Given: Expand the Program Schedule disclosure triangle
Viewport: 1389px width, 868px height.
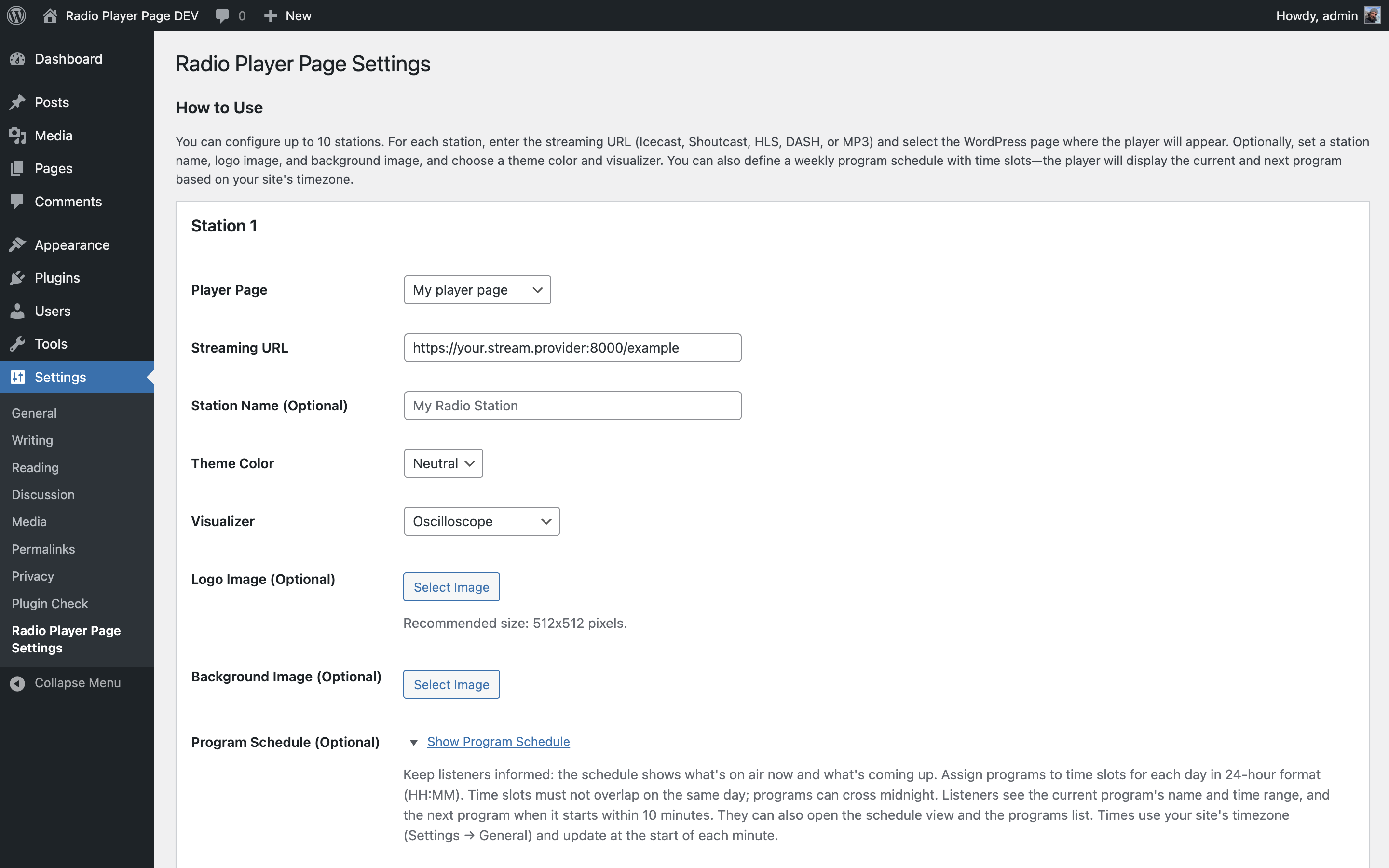Looking at the screenshot, I should 413,742.
